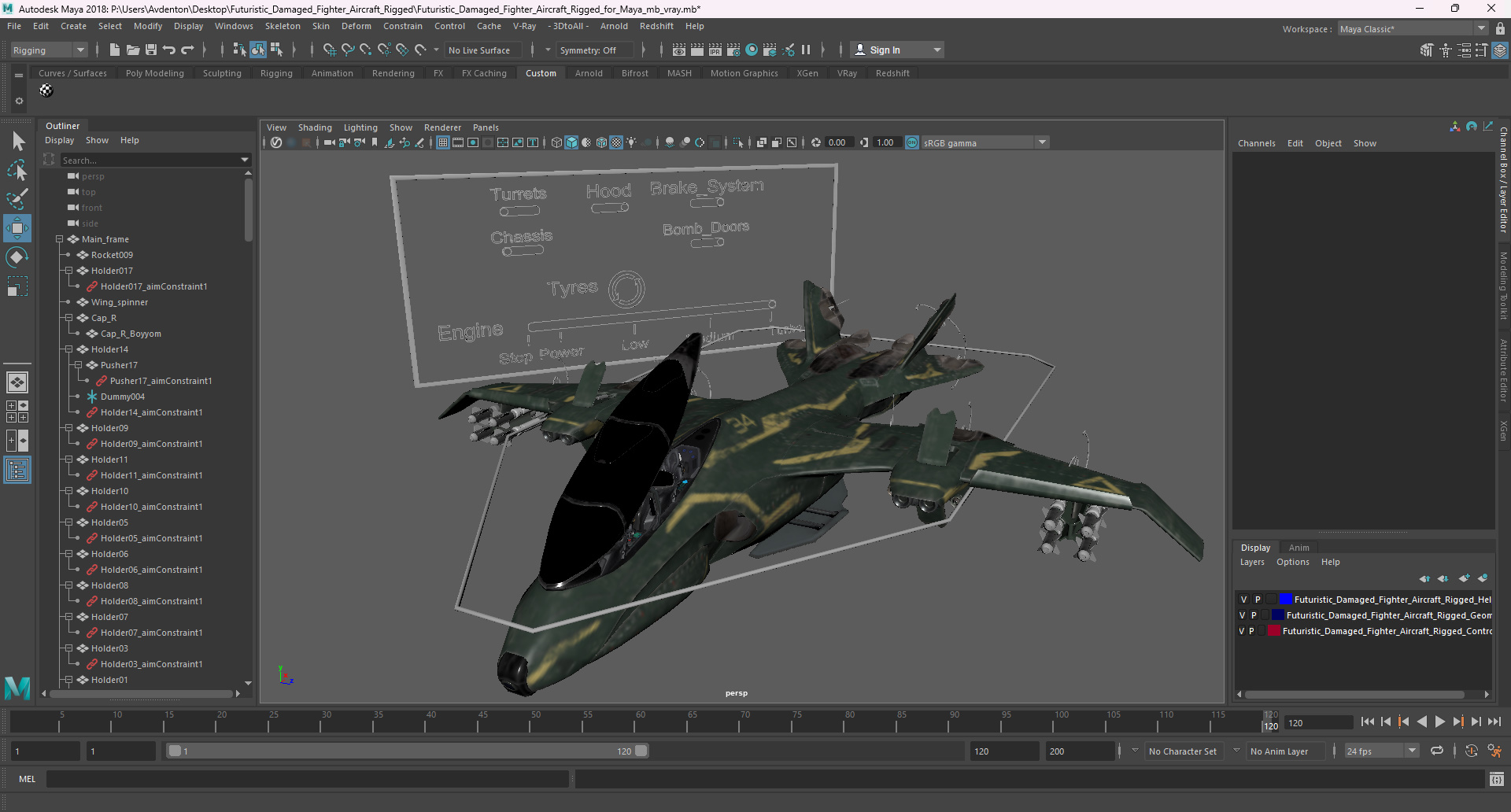Open color swatch of Rigged_Contr layer
Image resolution: width=1511 pixels, height=812 pixels.
point(1273,631)
